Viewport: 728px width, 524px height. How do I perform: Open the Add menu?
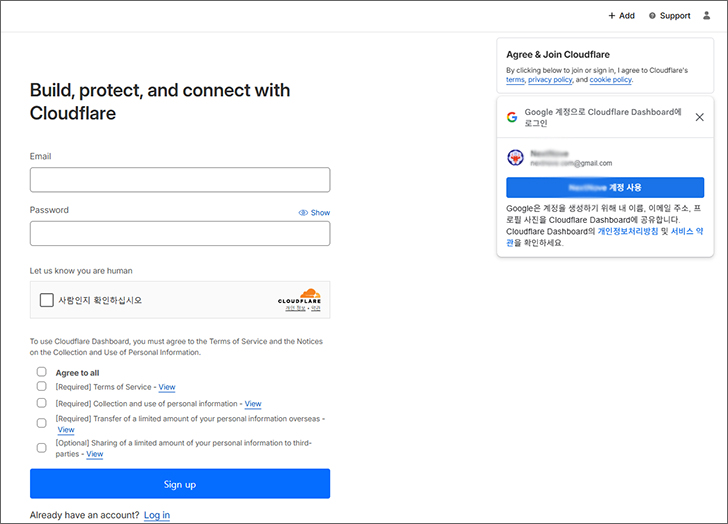[621, 16]
